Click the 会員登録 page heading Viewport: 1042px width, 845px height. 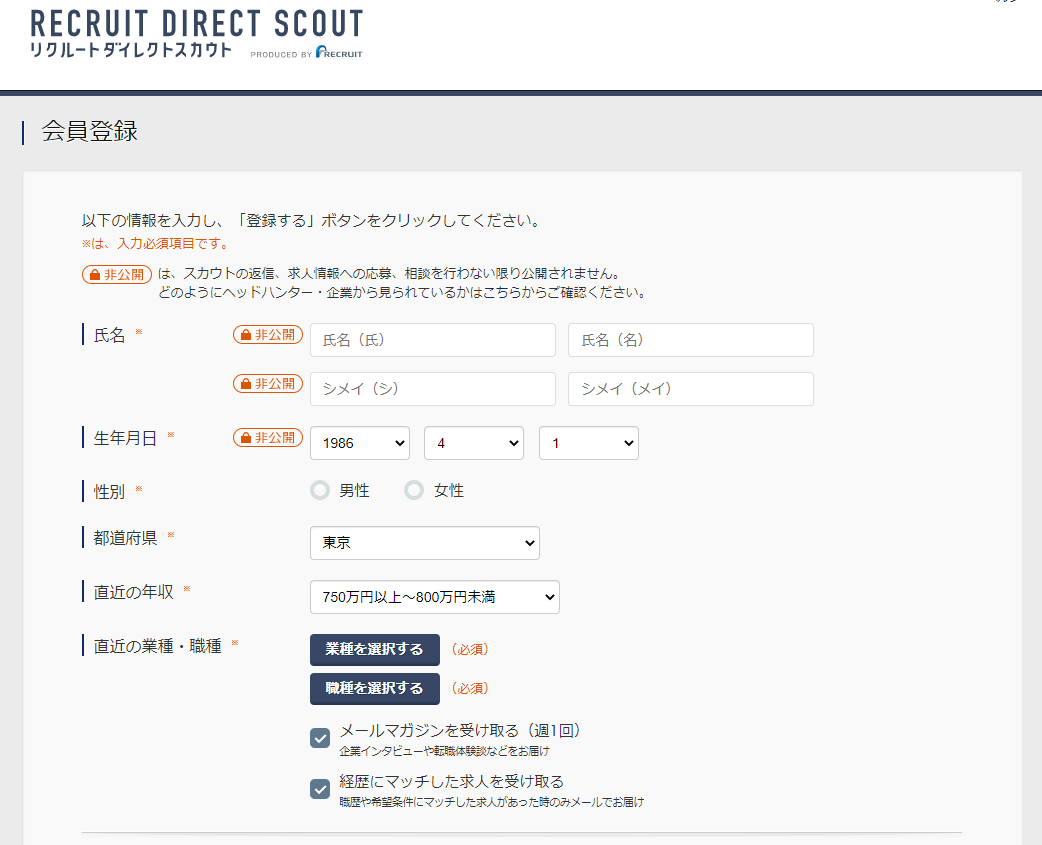point(90,131)
